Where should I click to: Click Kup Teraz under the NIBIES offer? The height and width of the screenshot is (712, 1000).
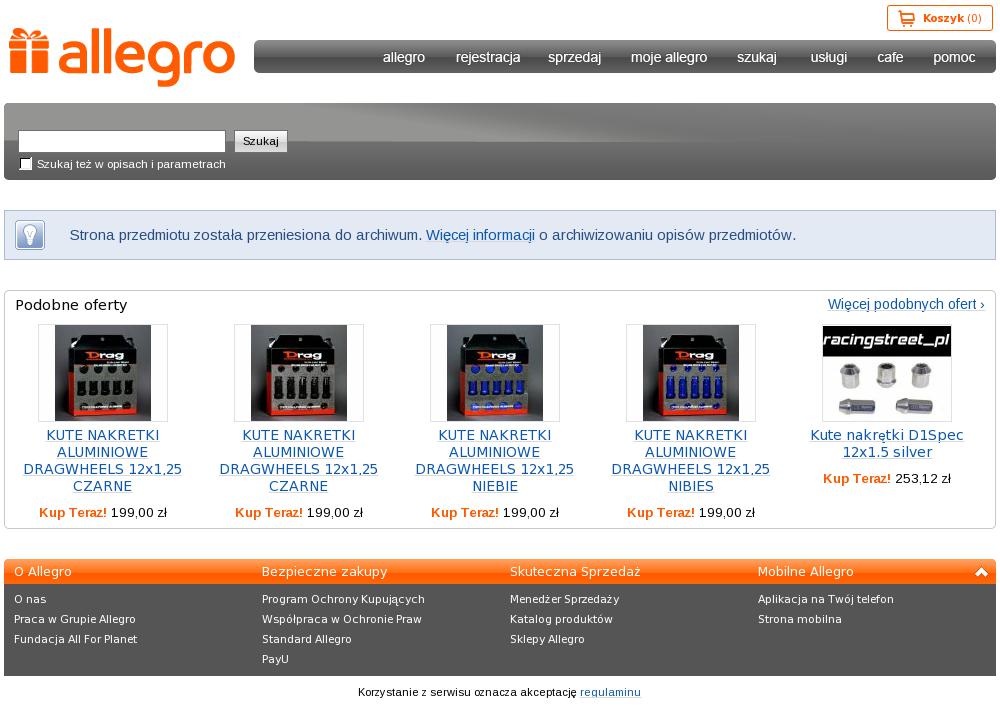(x=661, y=512)
